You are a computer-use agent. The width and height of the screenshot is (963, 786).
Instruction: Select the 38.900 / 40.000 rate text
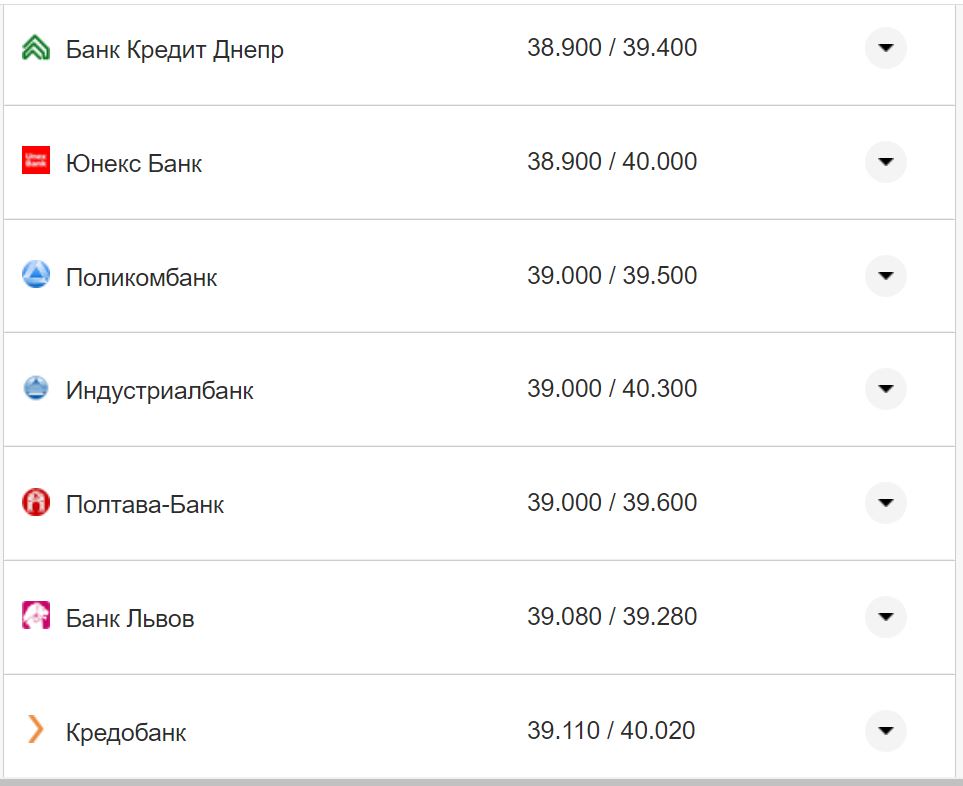pyautogui.click(x=613, y=162)
